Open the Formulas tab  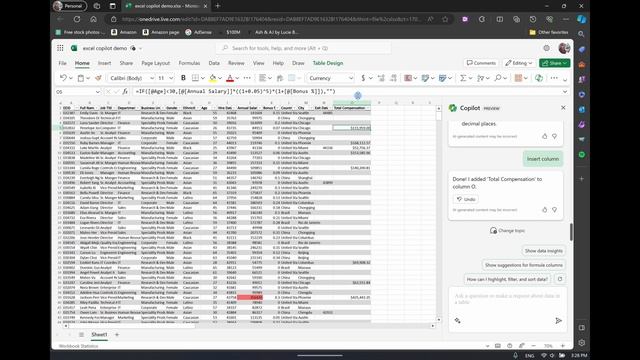(x=189, y=63)
